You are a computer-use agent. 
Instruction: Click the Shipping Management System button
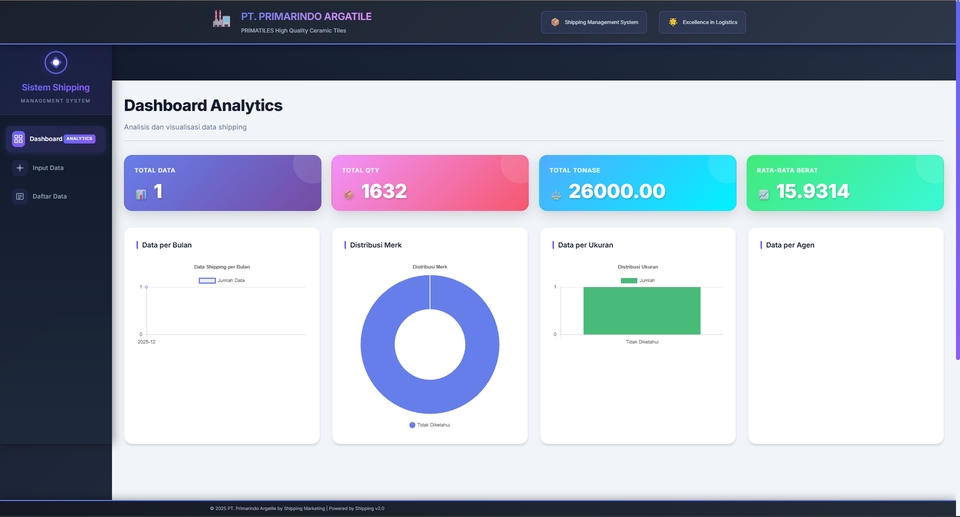click(594, 22)
